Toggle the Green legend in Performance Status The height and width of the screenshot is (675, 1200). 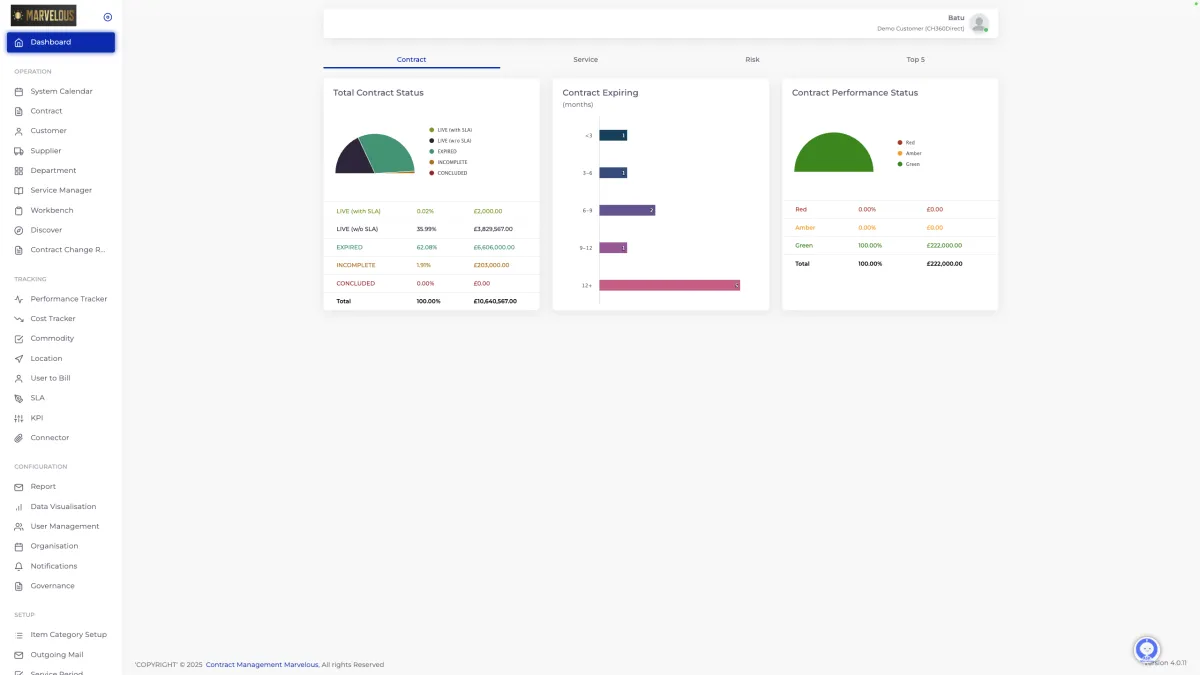909,164
